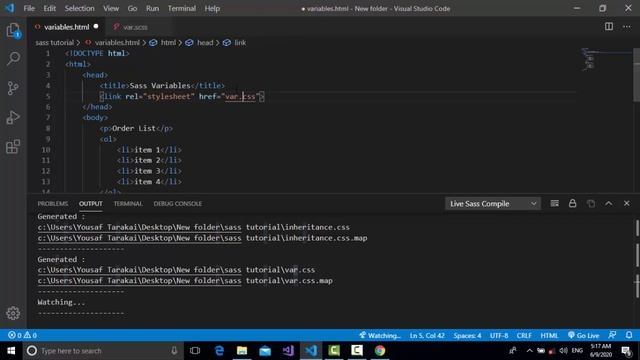Select the variables.html editor tab
Viewport: 640px width, 360px height.
tap(67, 27)
